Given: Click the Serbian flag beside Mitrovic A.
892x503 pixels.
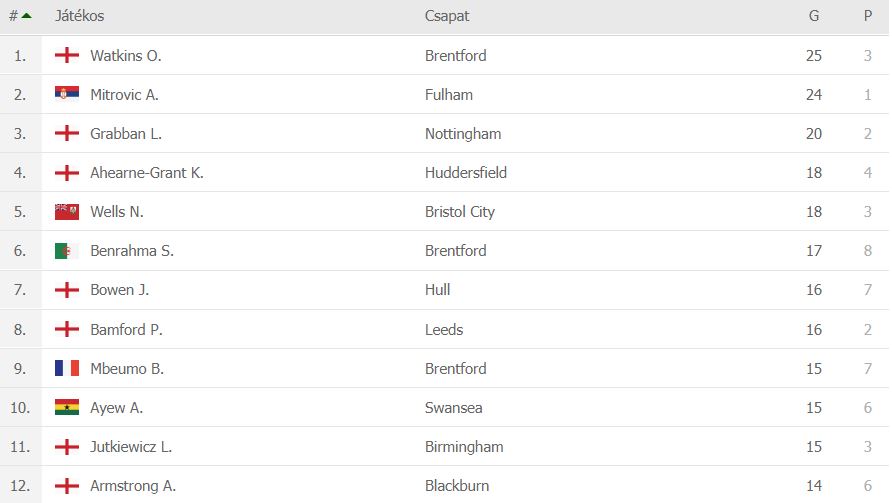Looking at the screenshot, I should click(x=67, y=95).
